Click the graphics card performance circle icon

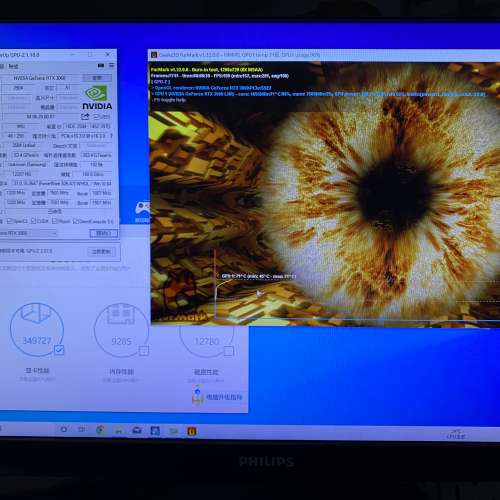pos(37,329)
